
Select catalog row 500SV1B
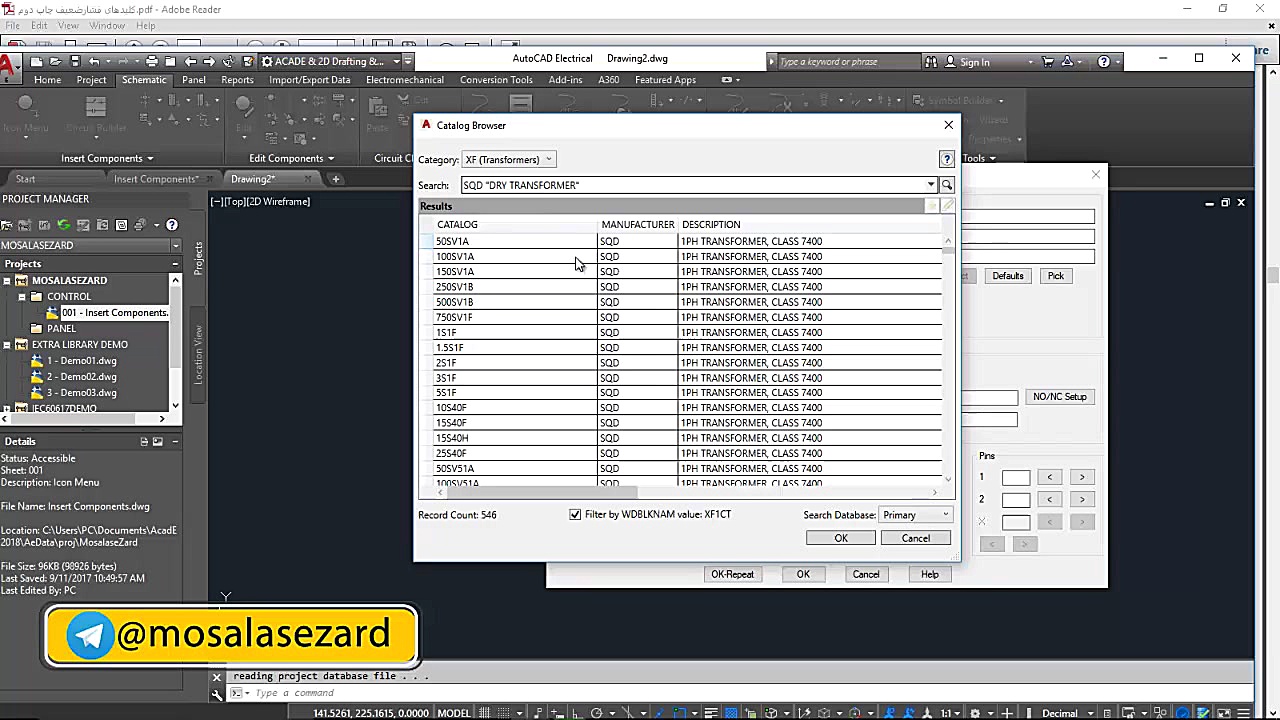[455, 302]
